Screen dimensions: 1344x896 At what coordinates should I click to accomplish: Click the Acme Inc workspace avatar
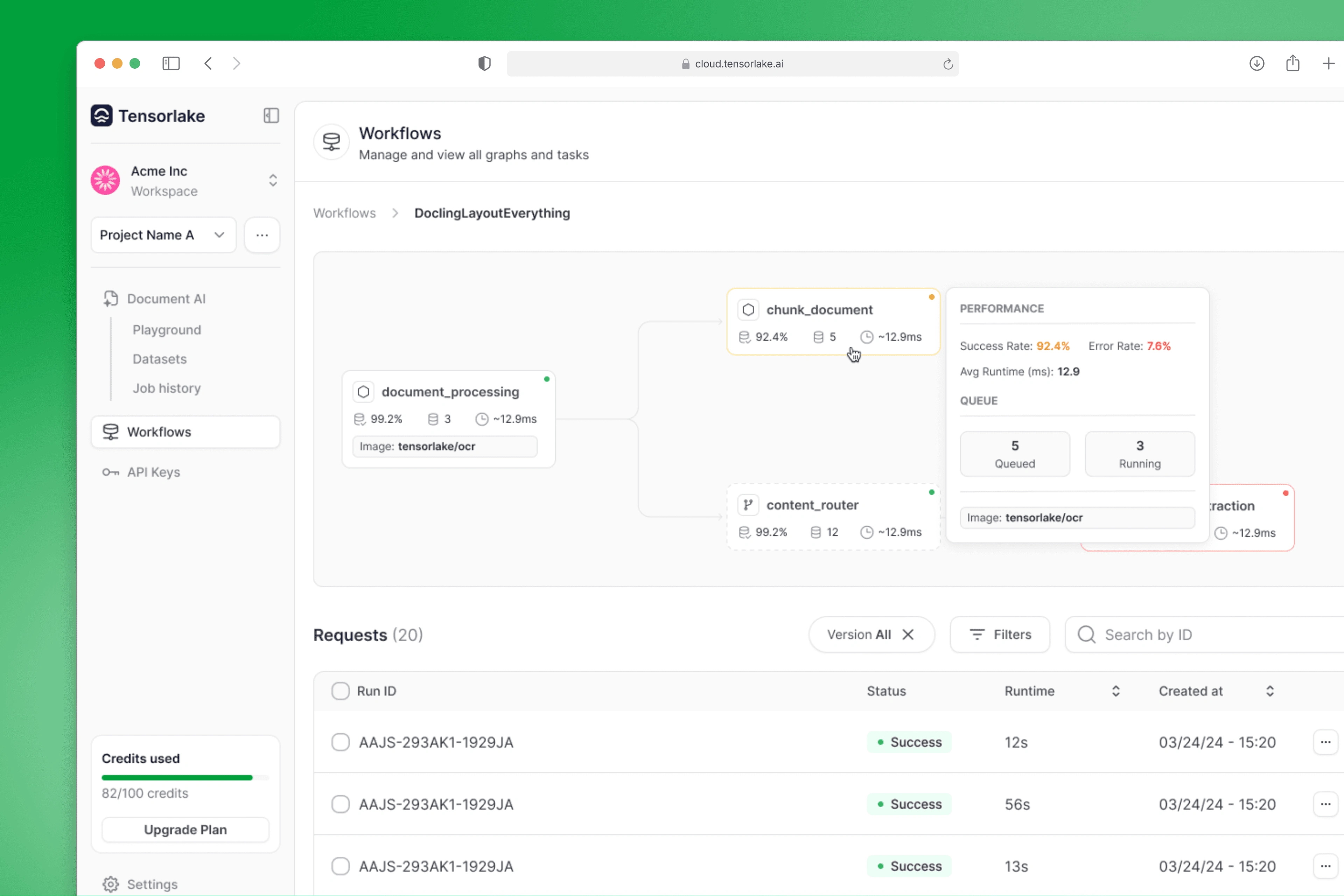[x=105, y=180]
